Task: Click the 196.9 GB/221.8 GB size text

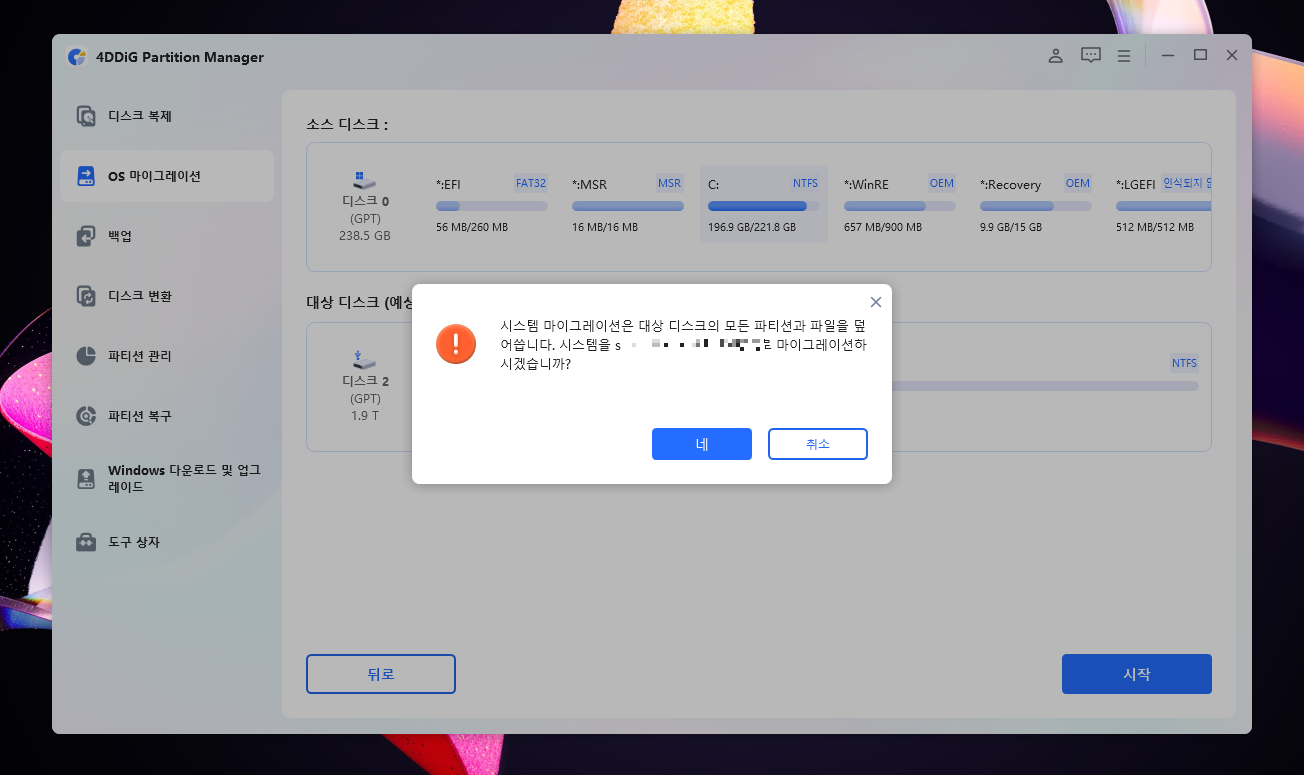Action: [x=752, y=227]
